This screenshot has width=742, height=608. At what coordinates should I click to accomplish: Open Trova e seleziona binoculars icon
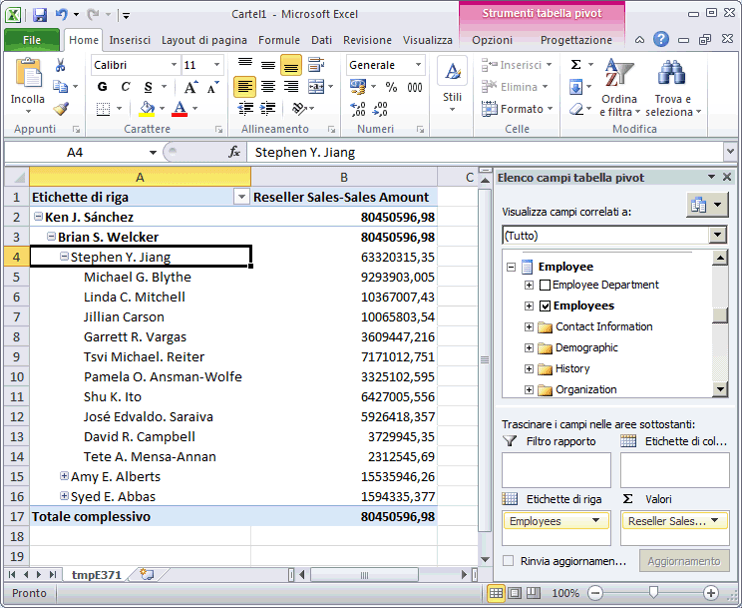point(671,77)
